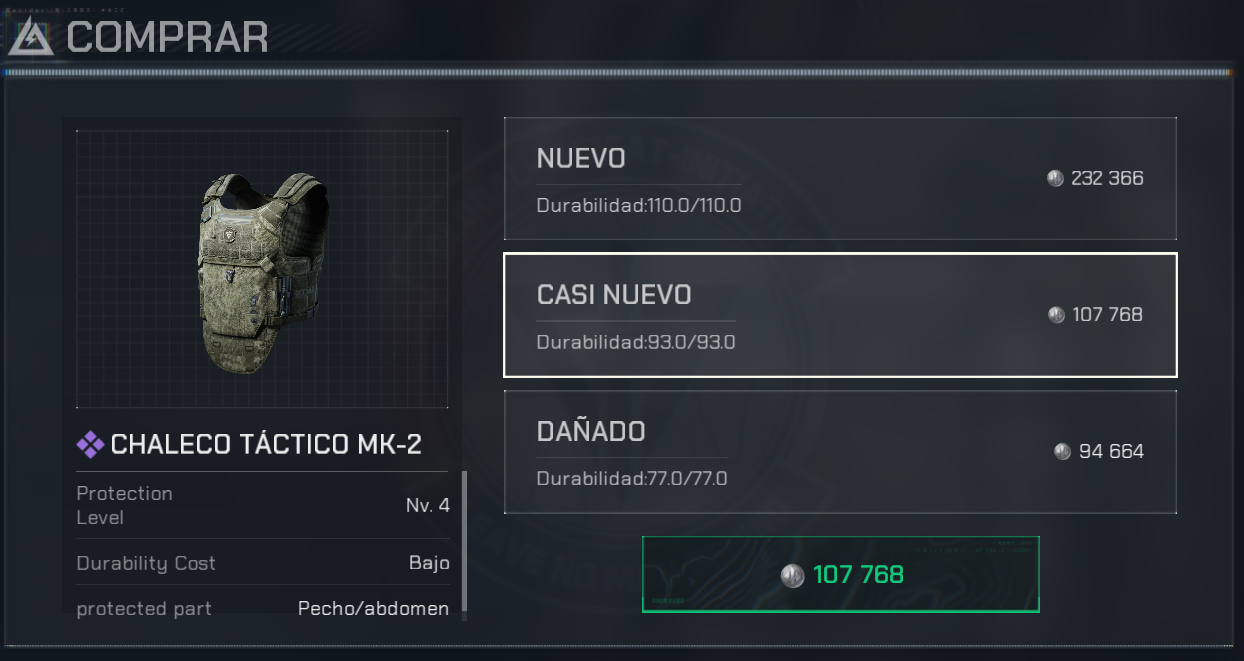Select the NUEVO condition option
This screenshot has height=661, width=1244.
click(x=840, y=179)
